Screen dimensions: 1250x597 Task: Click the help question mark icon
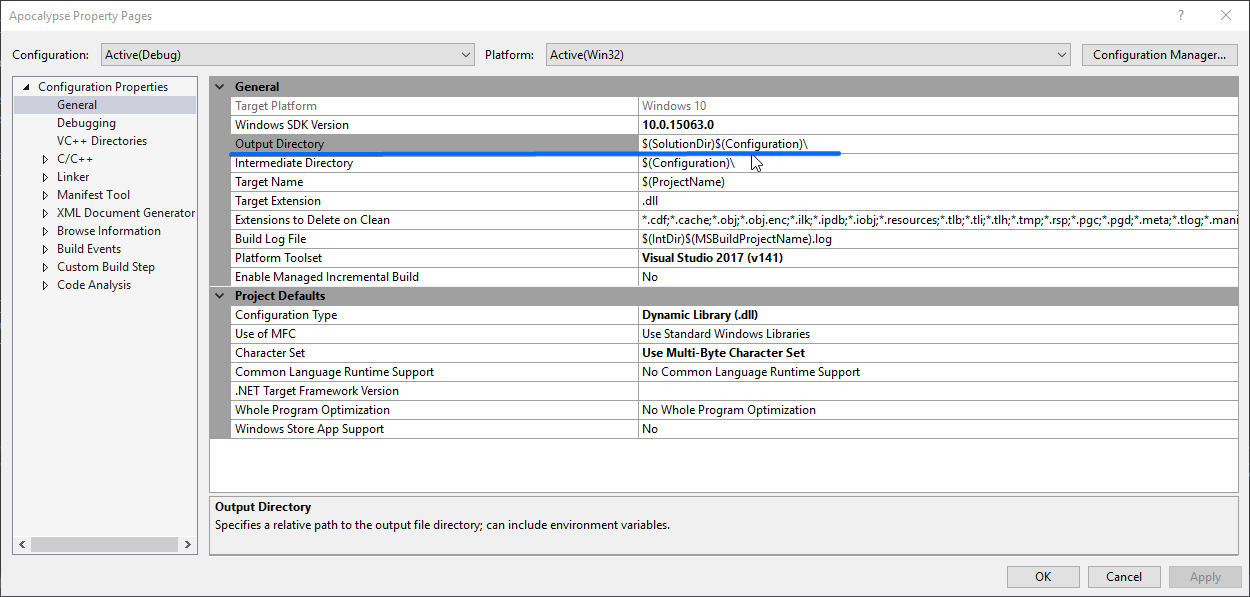point(1181,16)
